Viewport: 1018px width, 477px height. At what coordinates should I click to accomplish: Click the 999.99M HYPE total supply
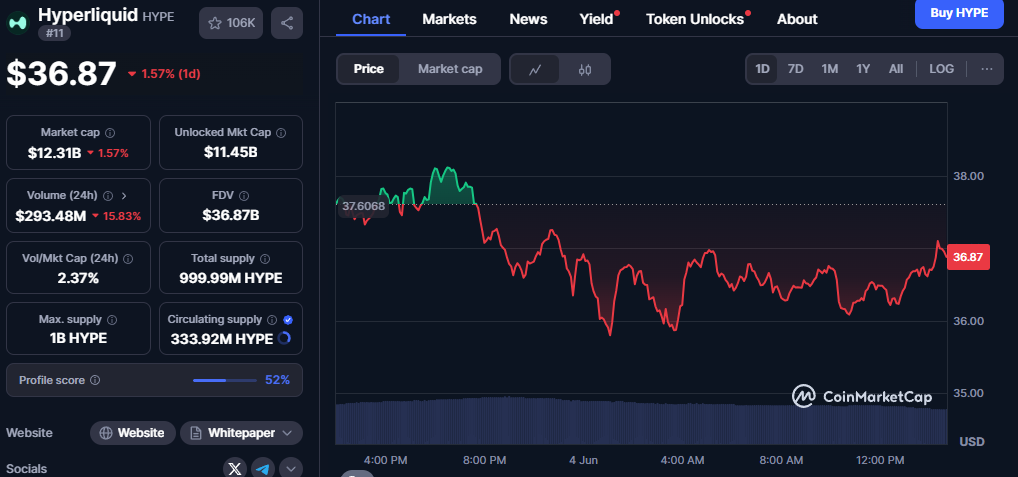[x=230, y=278]
